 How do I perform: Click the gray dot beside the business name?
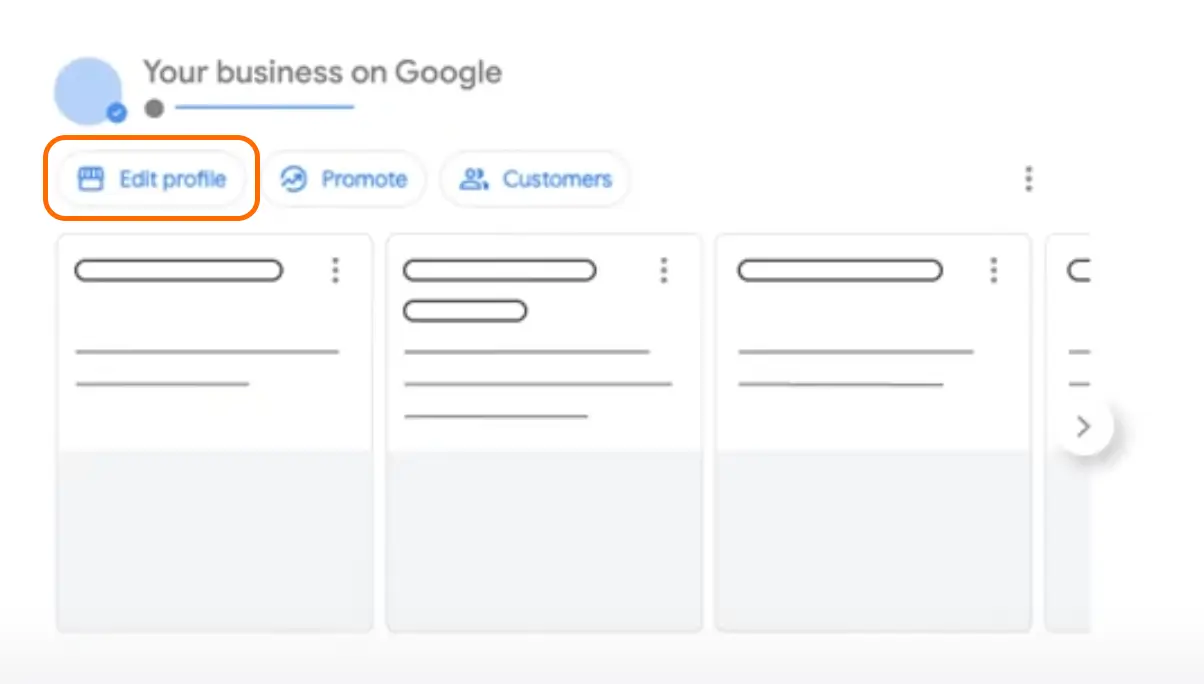[154, 108]
